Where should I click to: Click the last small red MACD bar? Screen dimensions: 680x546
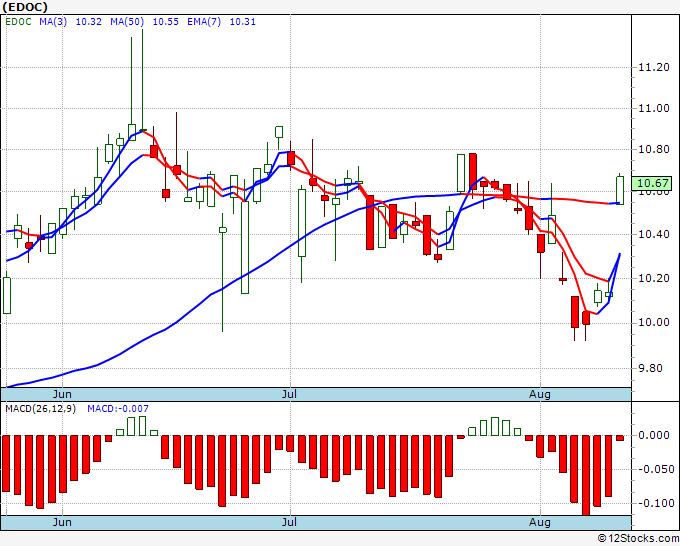pos(620,438)
